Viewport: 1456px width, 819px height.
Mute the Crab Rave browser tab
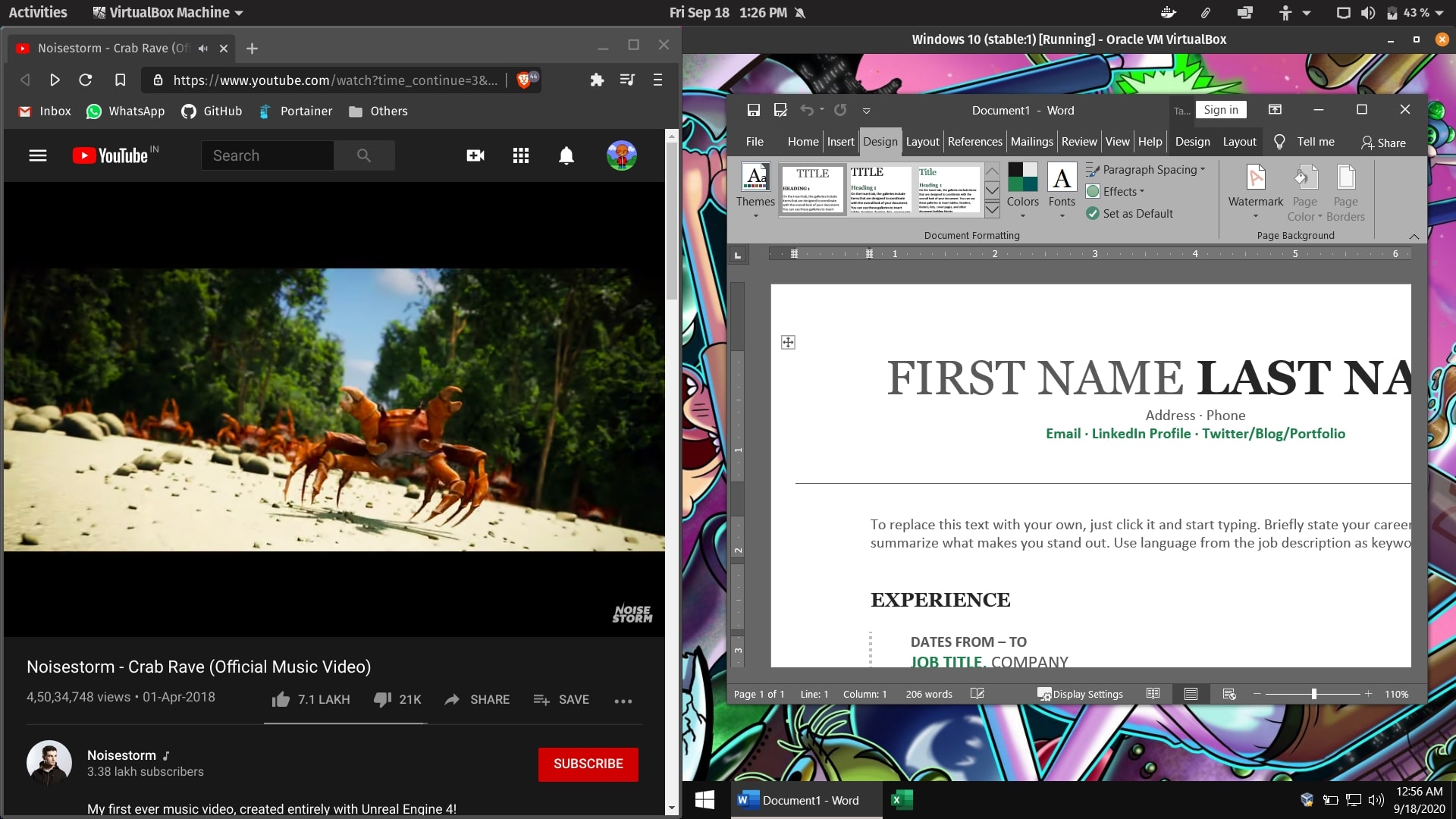coord(202,49)
